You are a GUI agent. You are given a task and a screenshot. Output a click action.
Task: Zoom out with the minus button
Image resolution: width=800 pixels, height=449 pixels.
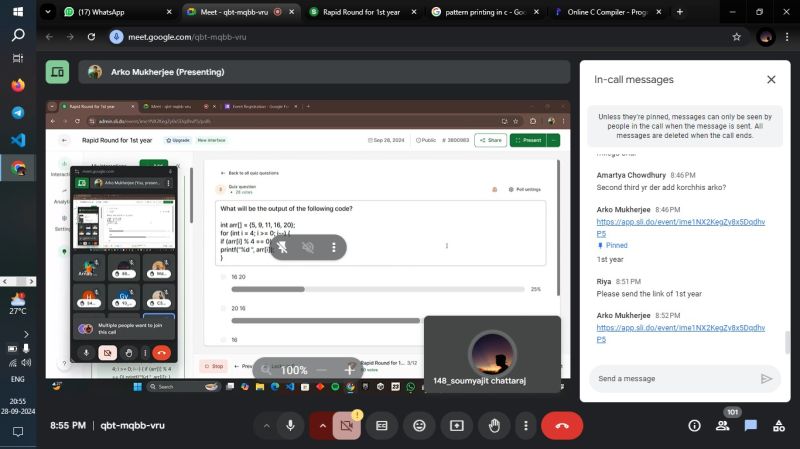[321, 369]
